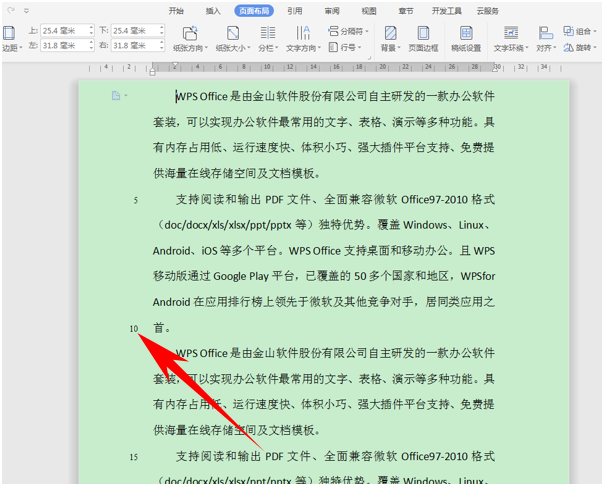The height and width of the screenshot is (484, 602).
Task: Switch to the 开发工具 tab
Action: click(x=447, y=11)
